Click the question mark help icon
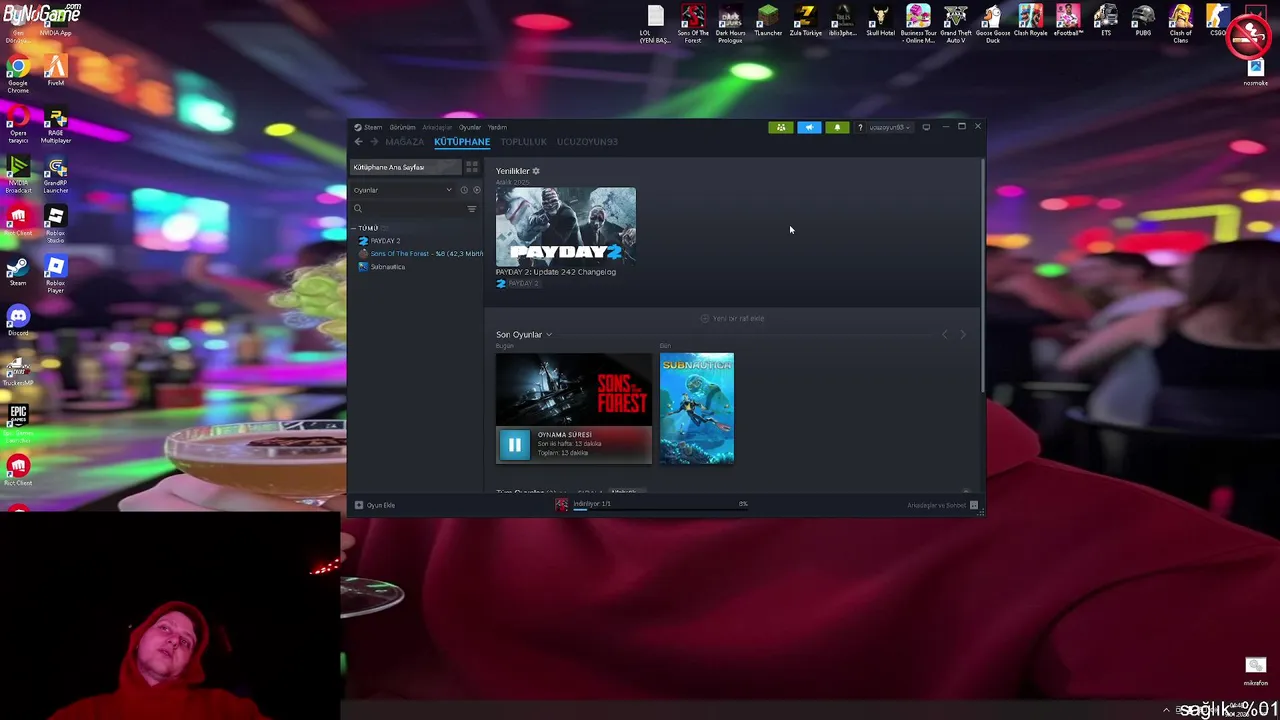This screenshot has width=1280, height=720. point(860,127)
